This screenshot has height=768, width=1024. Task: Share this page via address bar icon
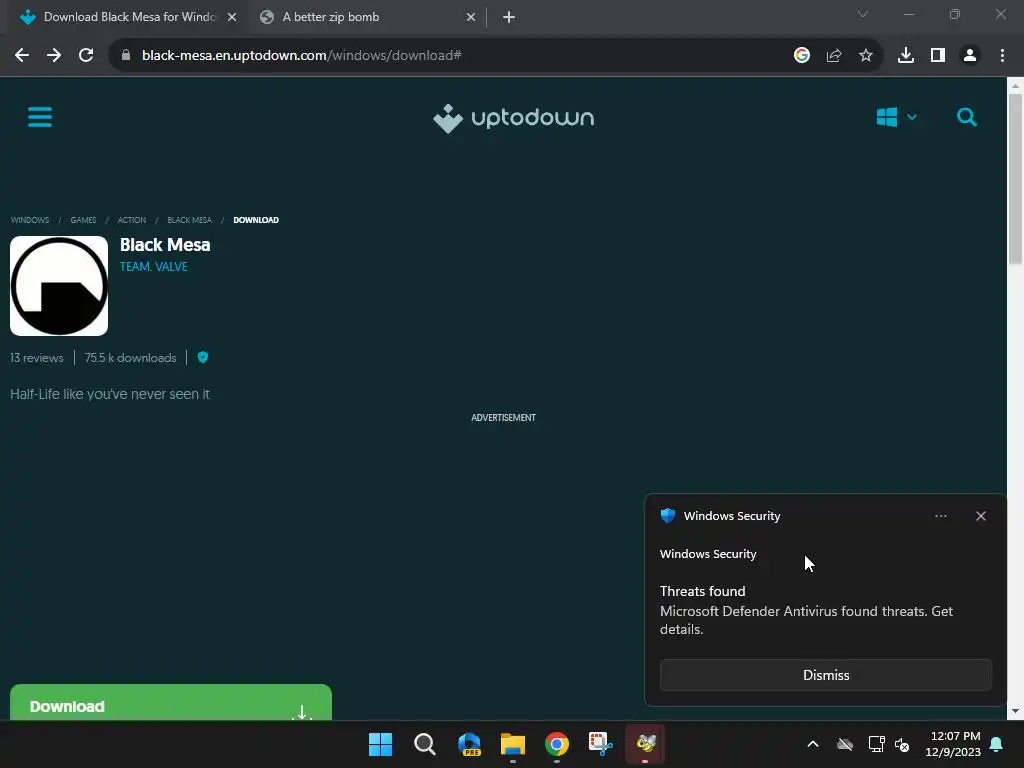pyautogui.click(x=834, y=56)
